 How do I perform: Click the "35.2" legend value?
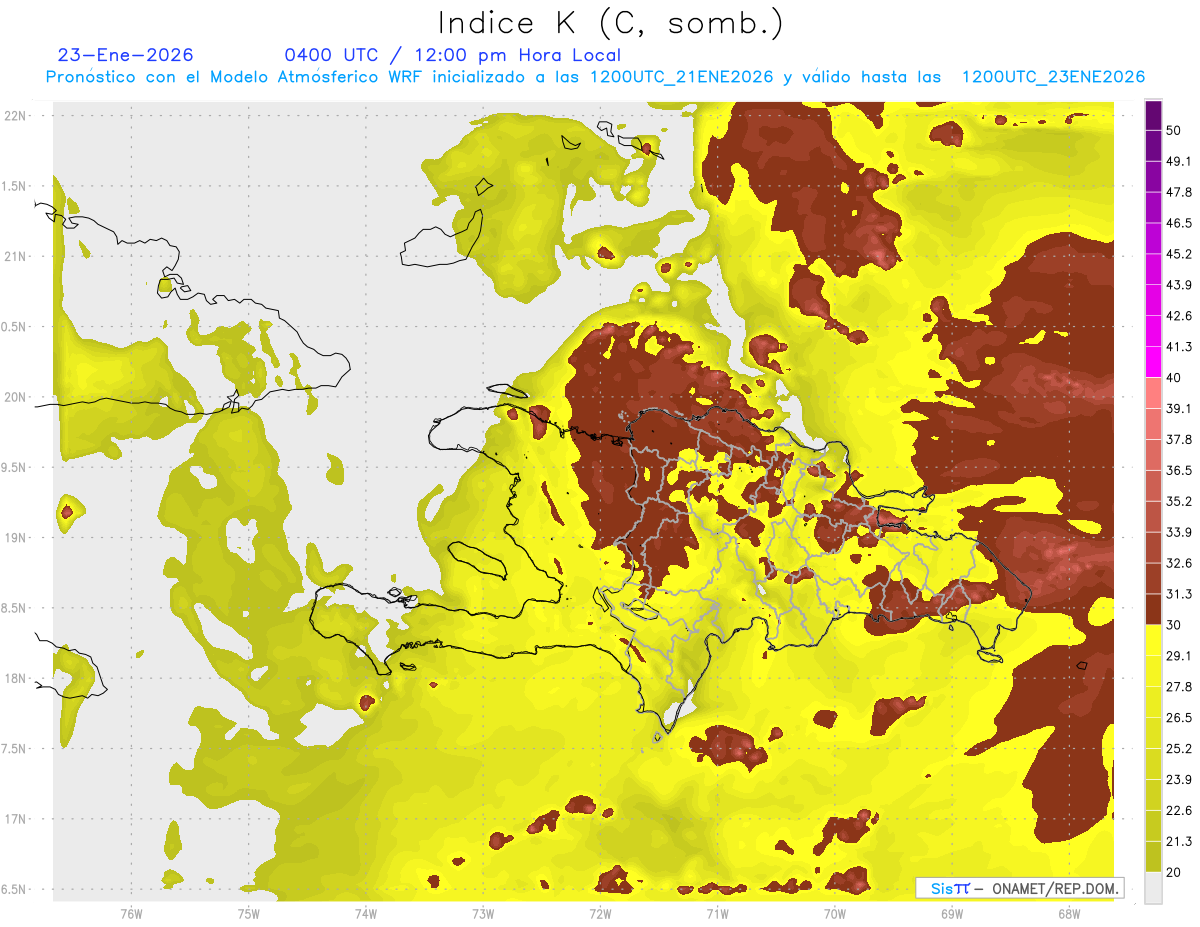pyautogui.click(x=1179, y=501)
